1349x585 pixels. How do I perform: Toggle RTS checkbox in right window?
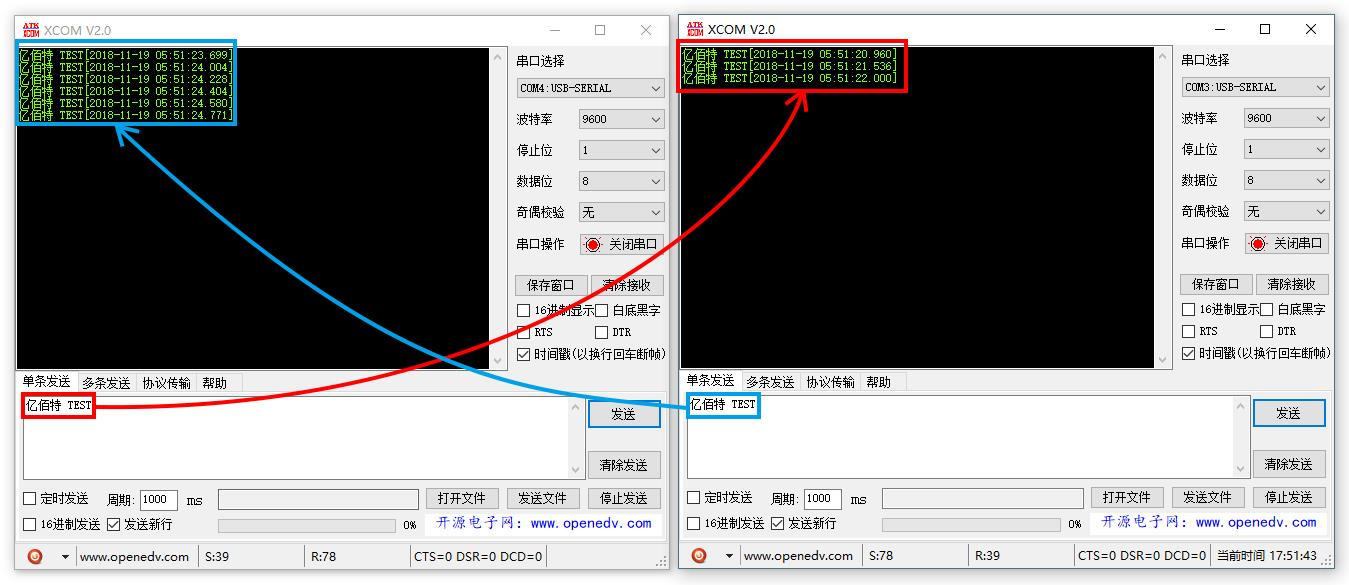coord(1190,331)
